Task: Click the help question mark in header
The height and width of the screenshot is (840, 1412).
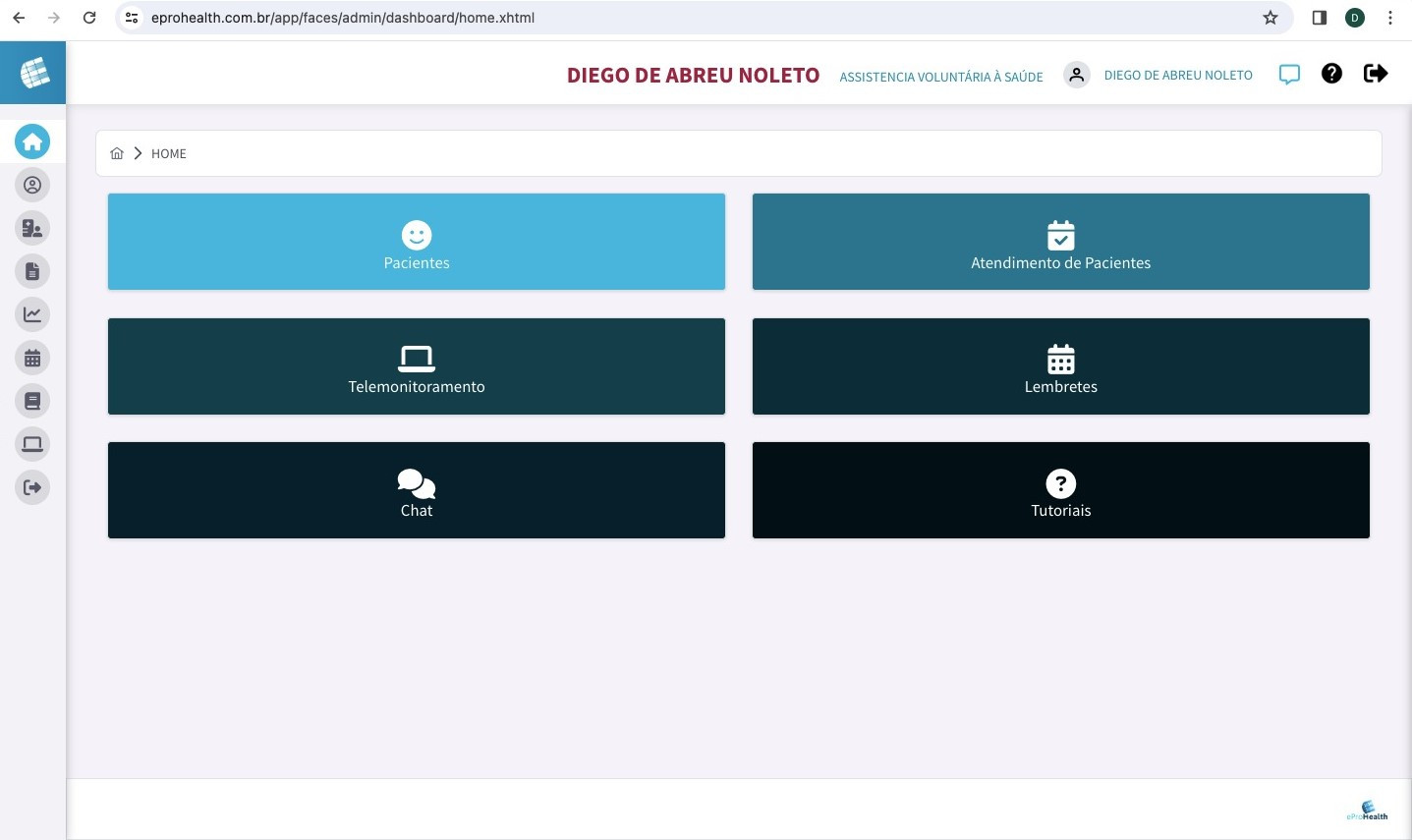Action: tap(1331, 74)
